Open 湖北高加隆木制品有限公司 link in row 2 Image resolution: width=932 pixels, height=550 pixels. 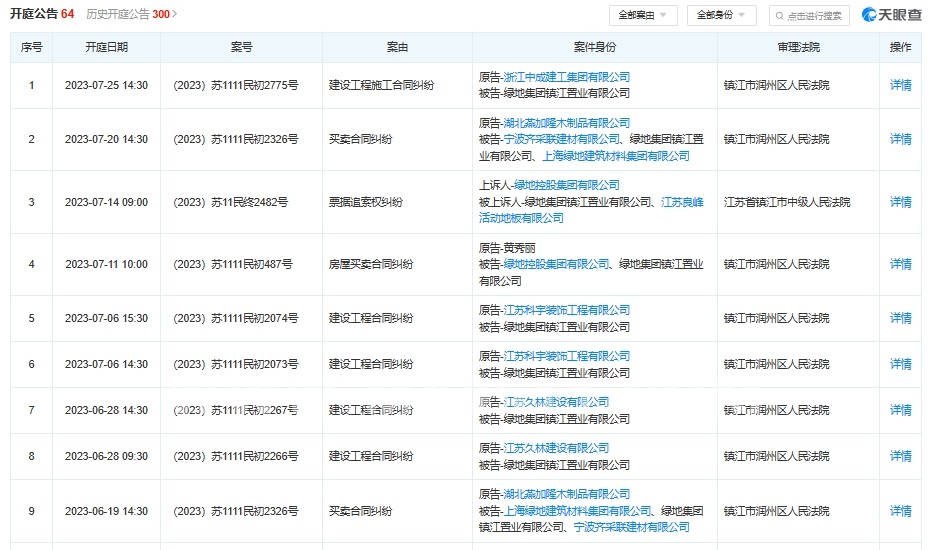[566, 123]
